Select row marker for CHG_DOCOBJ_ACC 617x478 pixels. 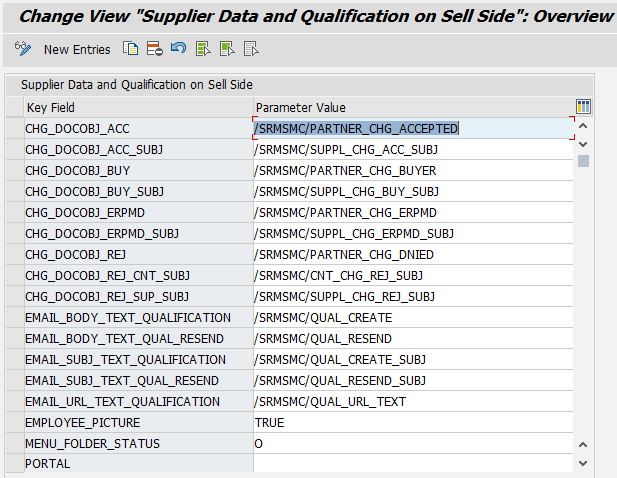tap(14, 129)
